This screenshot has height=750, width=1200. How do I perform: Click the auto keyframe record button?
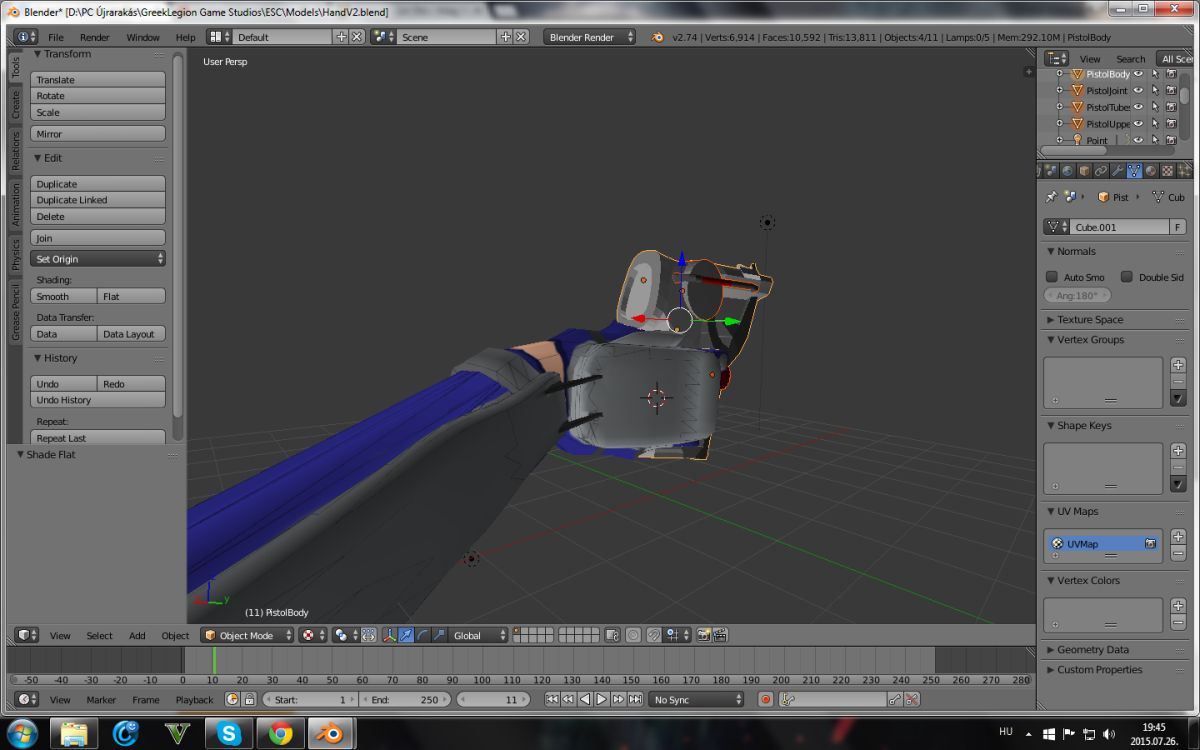[765, 700]
